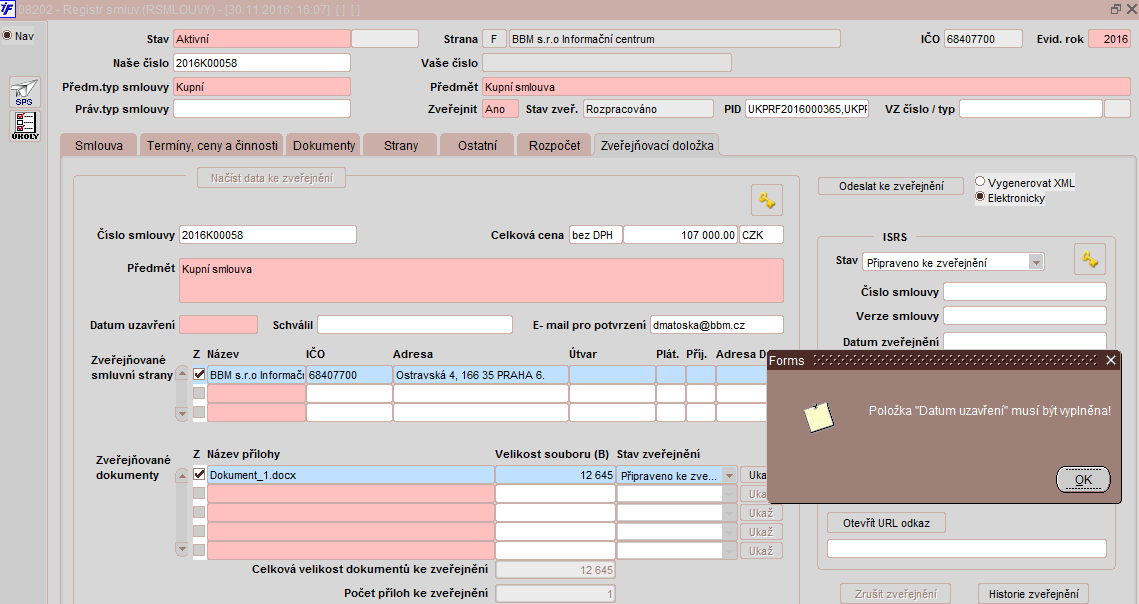Screen dimensions: 1139x604
Task: Click the application logo in title bar
Action: pyautogui.click(x=7, y=9)
